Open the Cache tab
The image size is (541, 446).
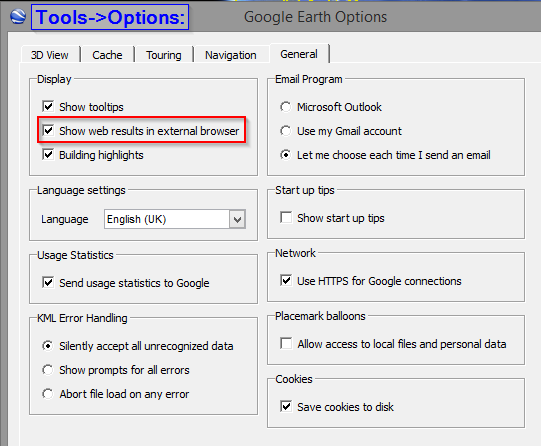point(107,55)
